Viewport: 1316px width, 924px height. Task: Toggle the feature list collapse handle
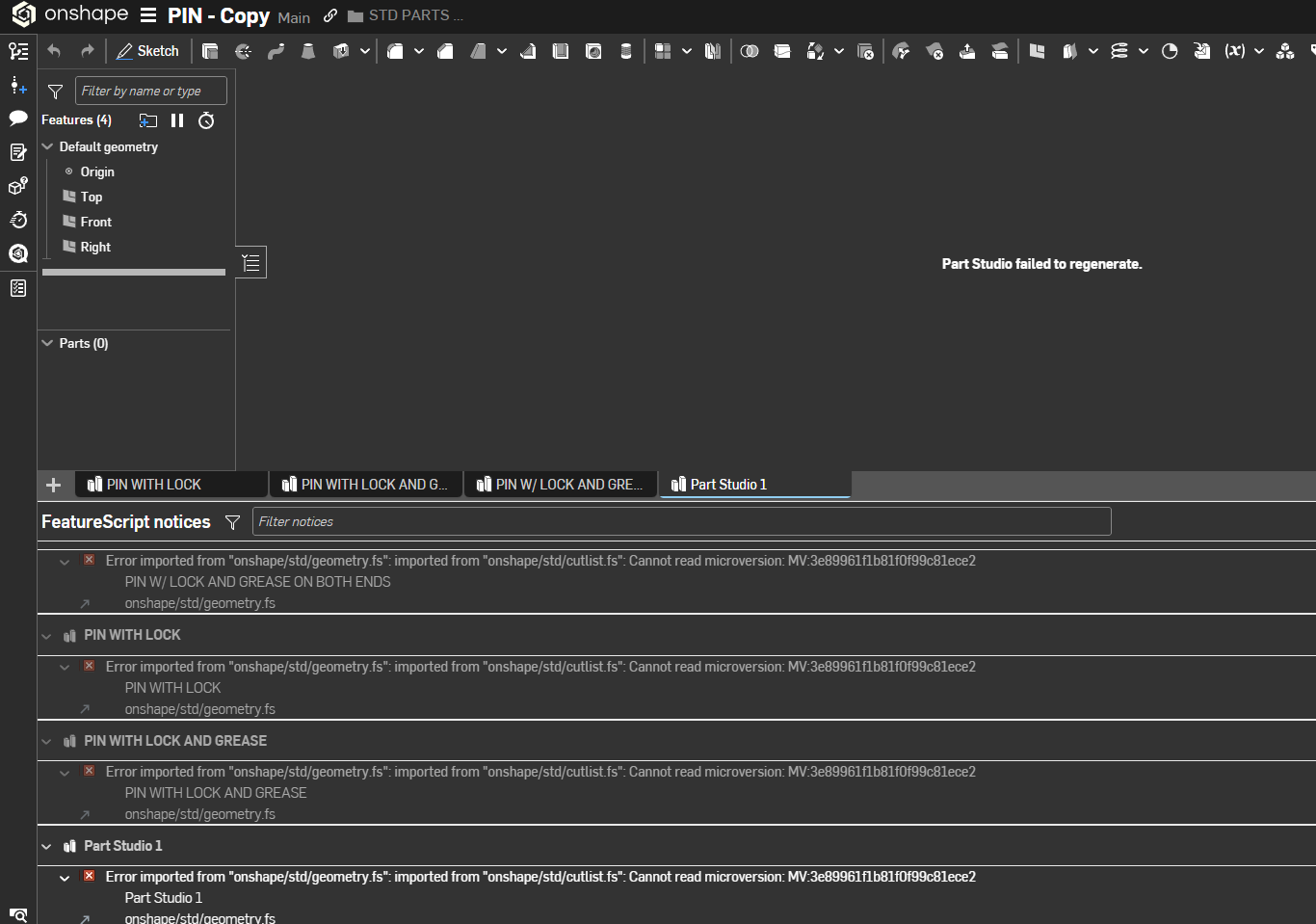coord(250,262)
